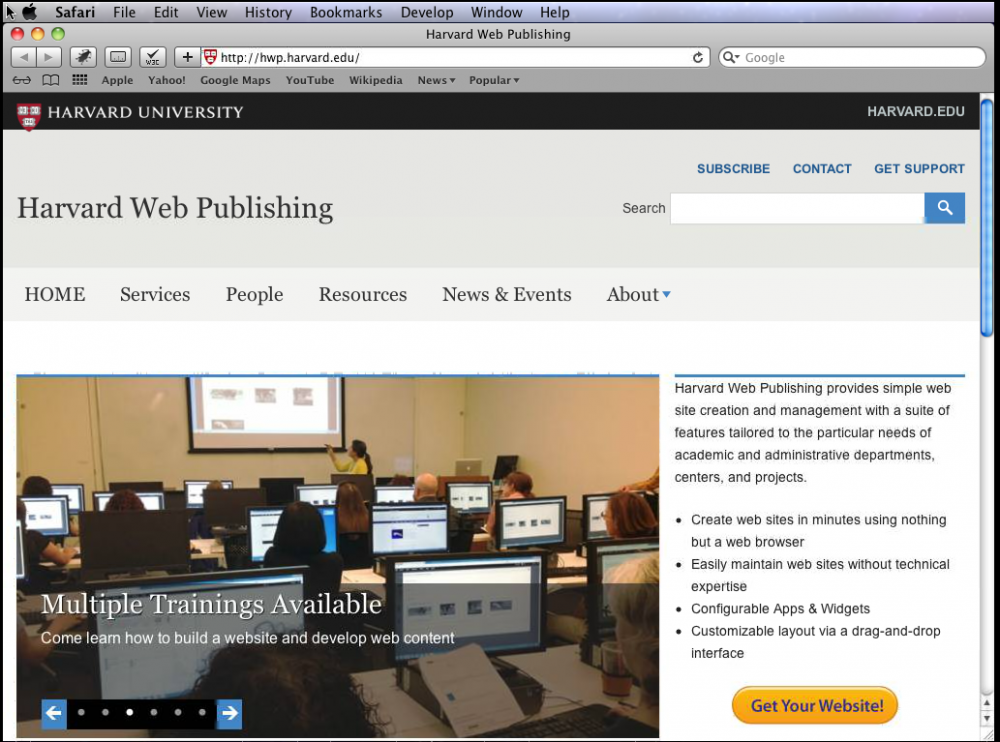This screenshot has width=1000, height=742.
Task: Show all bookmarks book icon
Action: [x=50, y=80]
